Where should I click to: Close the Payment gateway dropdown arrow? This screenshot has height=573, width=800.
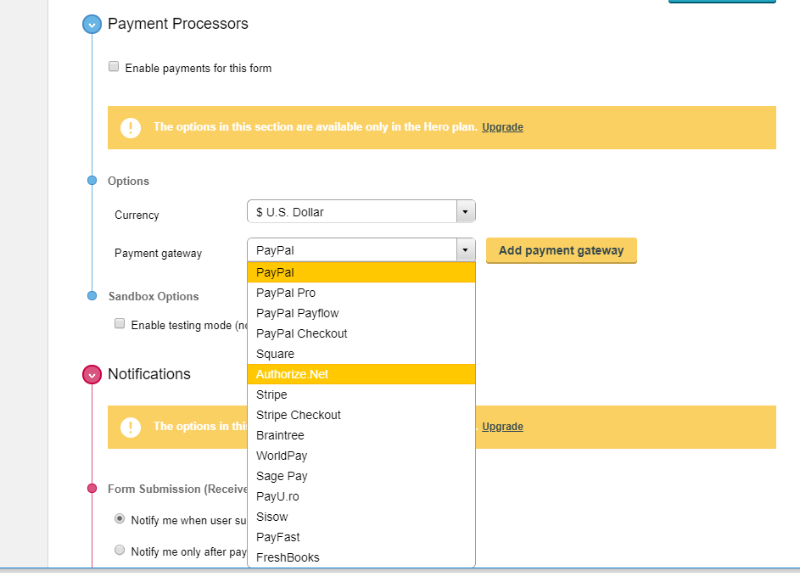coord(465,250)
